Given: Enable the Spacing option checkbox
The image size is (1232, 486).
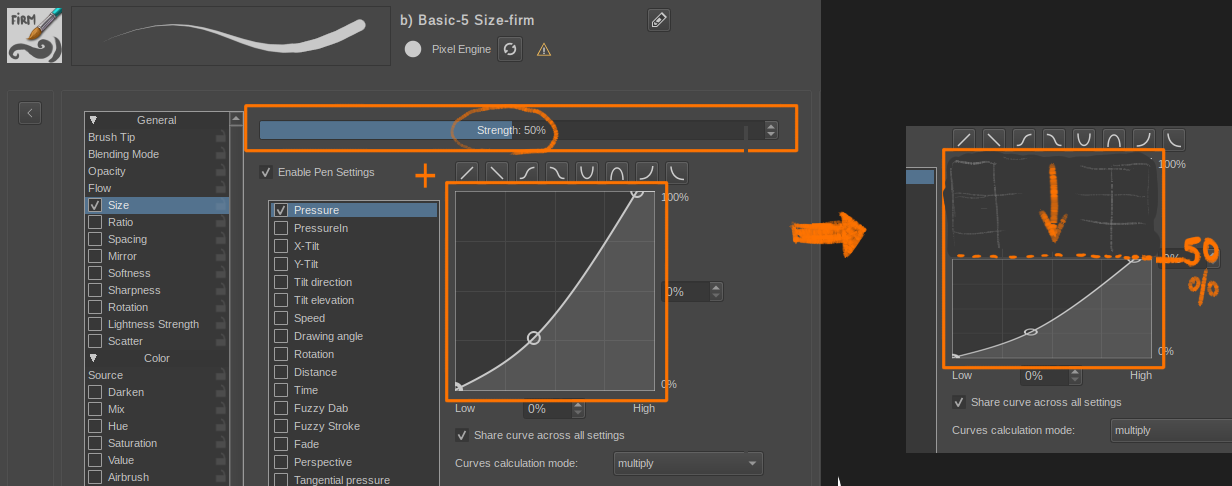Looking at the screenshot, I should 95,239.
